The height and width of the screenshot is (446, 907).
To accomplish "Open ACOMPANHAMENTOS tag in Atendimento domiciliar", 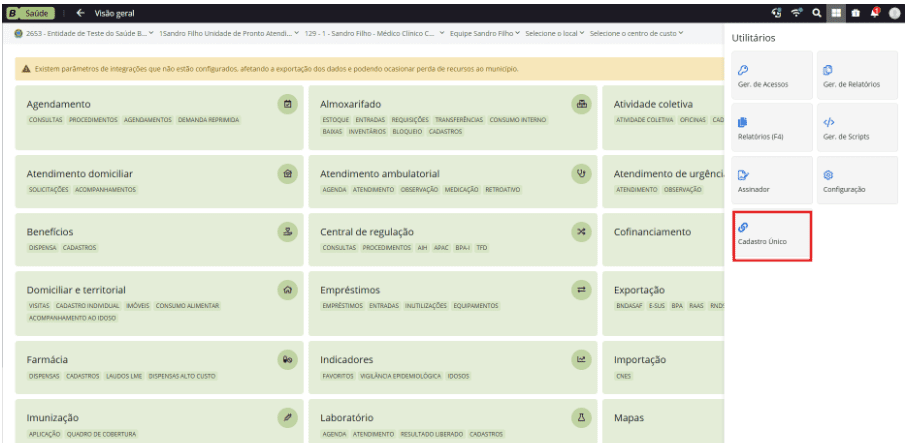I will (x=105, y=189).
